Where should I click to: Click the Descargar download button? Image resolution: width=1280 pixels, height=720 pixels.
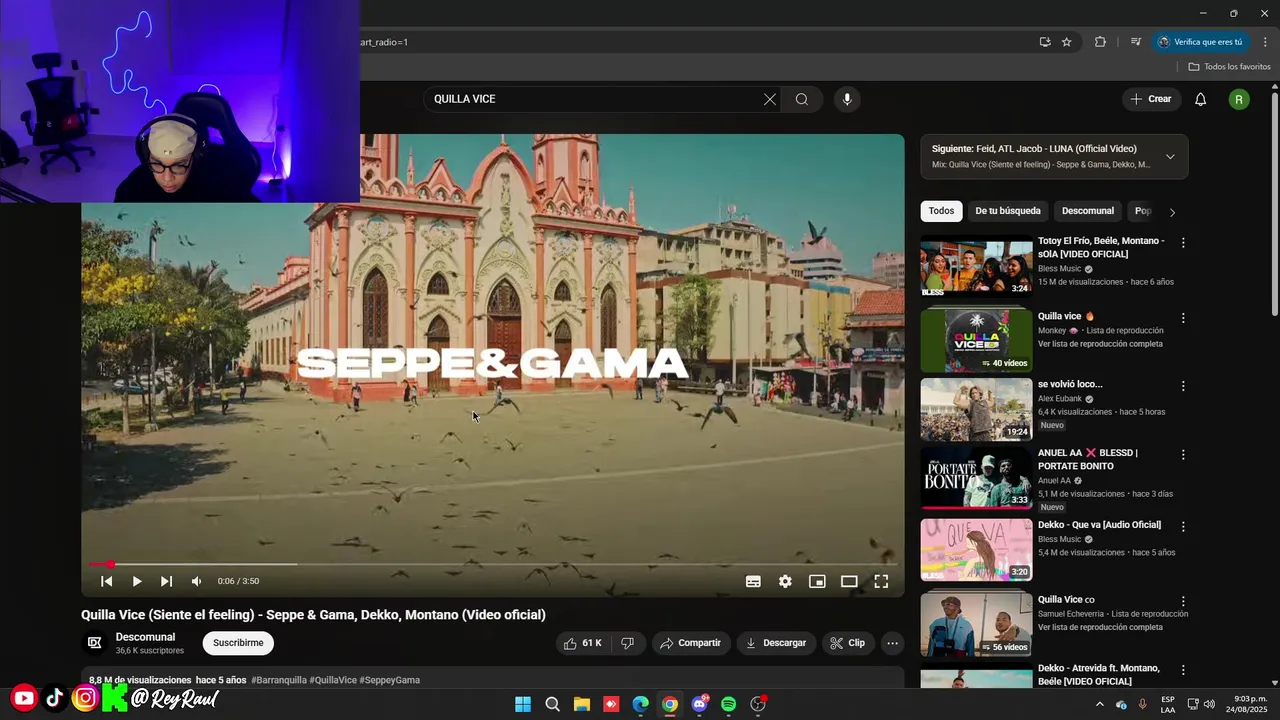point(776,643)
